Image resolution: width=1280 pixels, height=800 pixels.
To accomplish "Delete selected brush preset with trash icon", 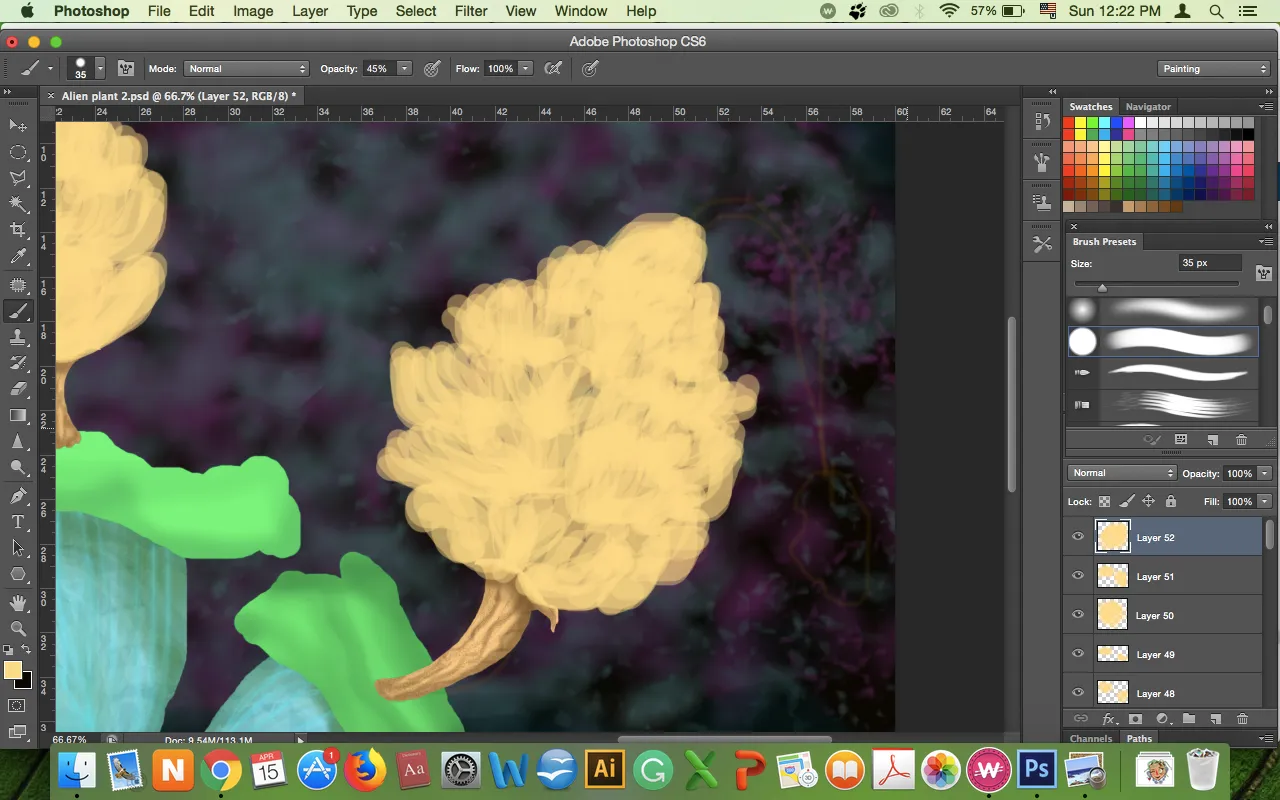I will pyautogui.click(x=1241, y=440).
